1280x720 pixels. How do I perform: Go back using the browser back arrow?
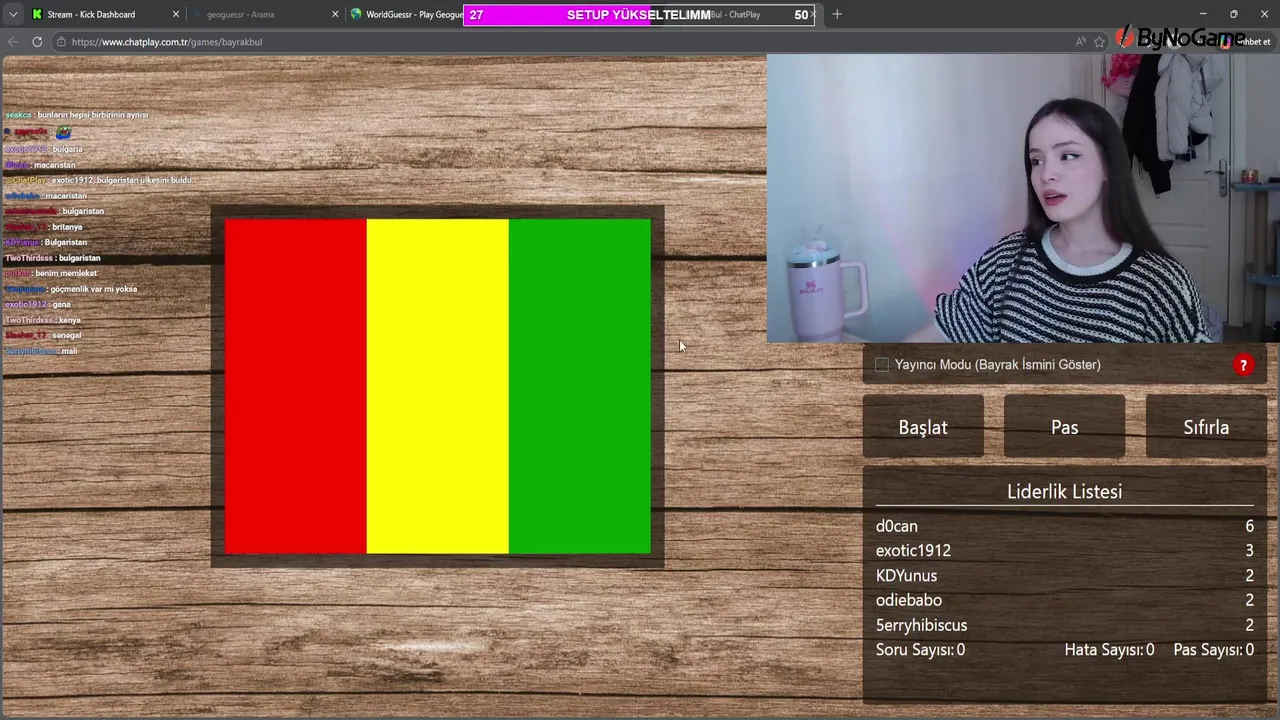pos(12,42)
